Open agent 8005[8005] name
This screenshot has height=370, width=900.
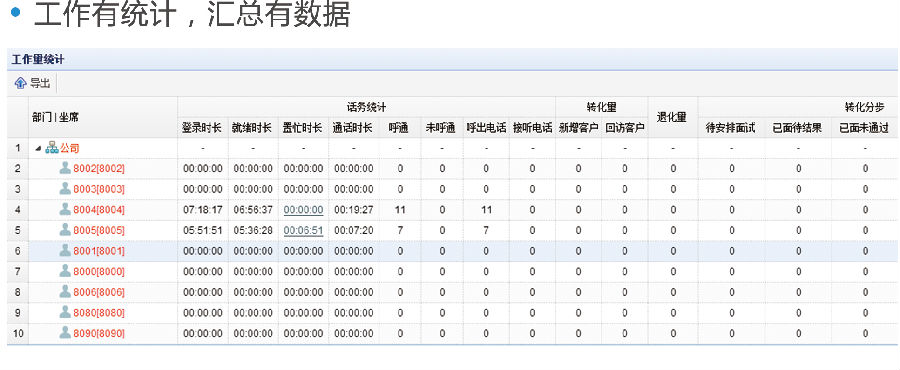tap(99, 231)
